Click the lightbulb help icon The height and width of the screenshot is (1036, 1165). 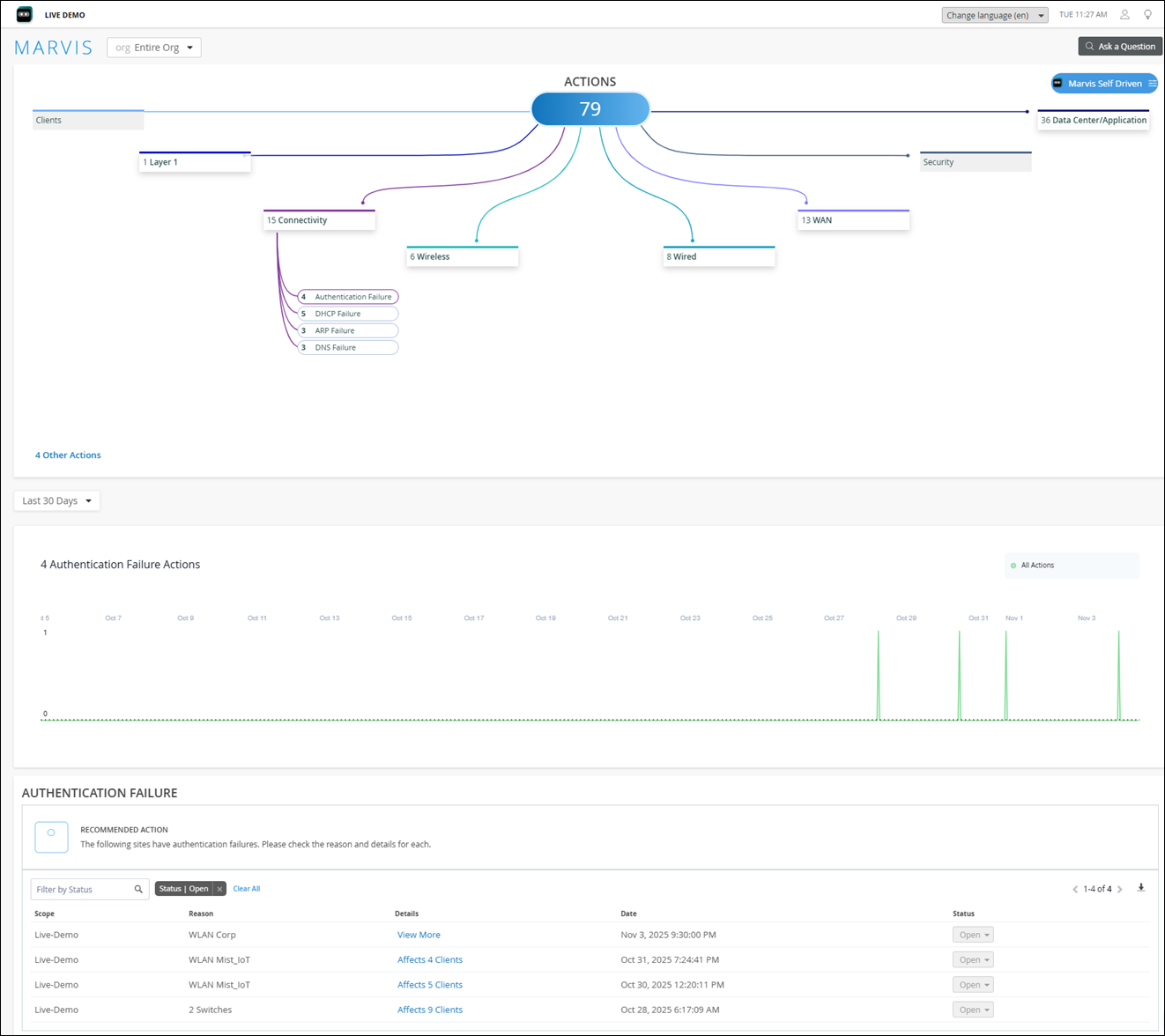click(x=1147, y=15)
